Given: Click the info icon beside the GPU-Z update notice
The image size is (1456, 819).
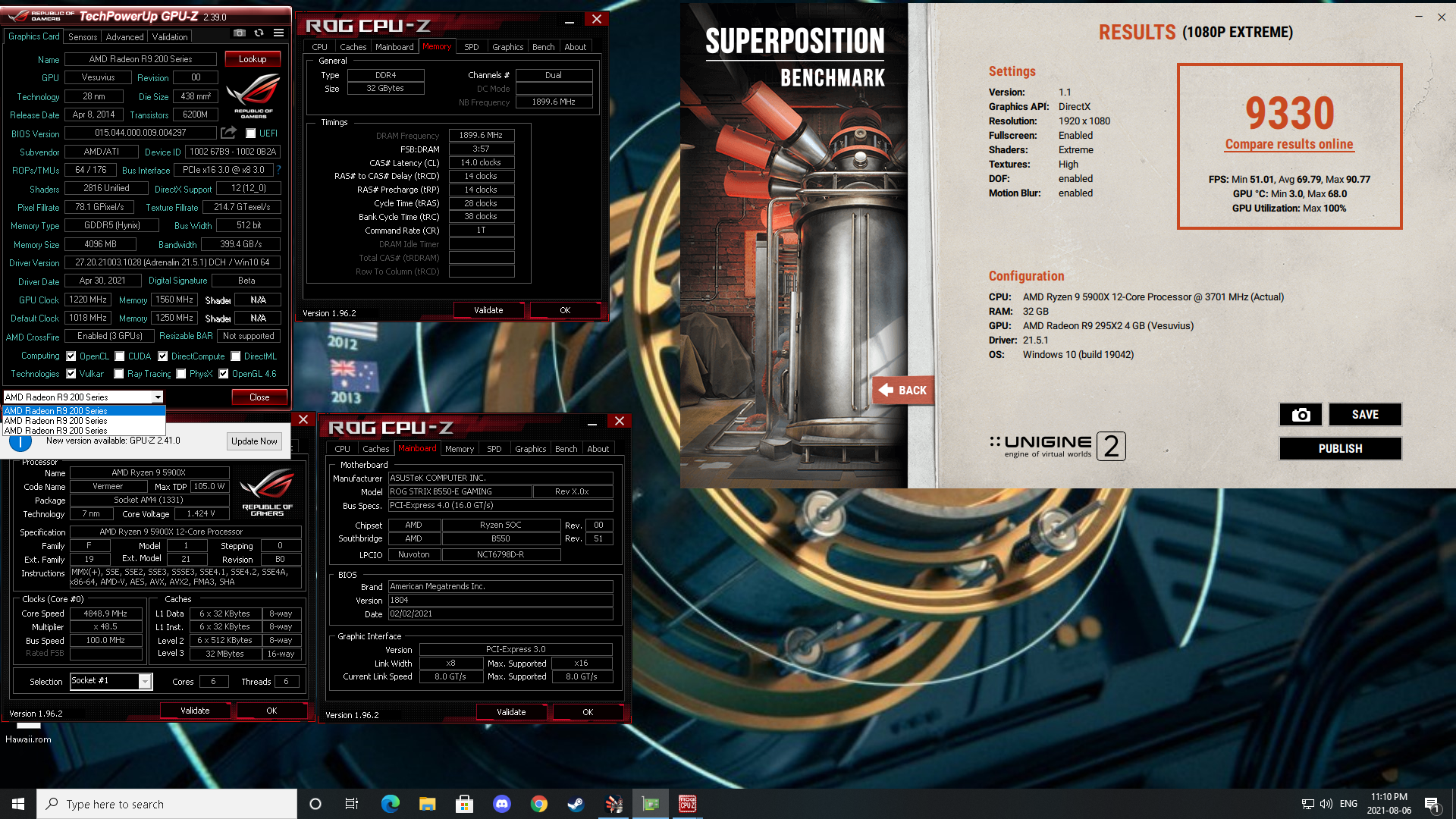Looking at the screenshot, I should pyautogui.click(x=20, y=441).
